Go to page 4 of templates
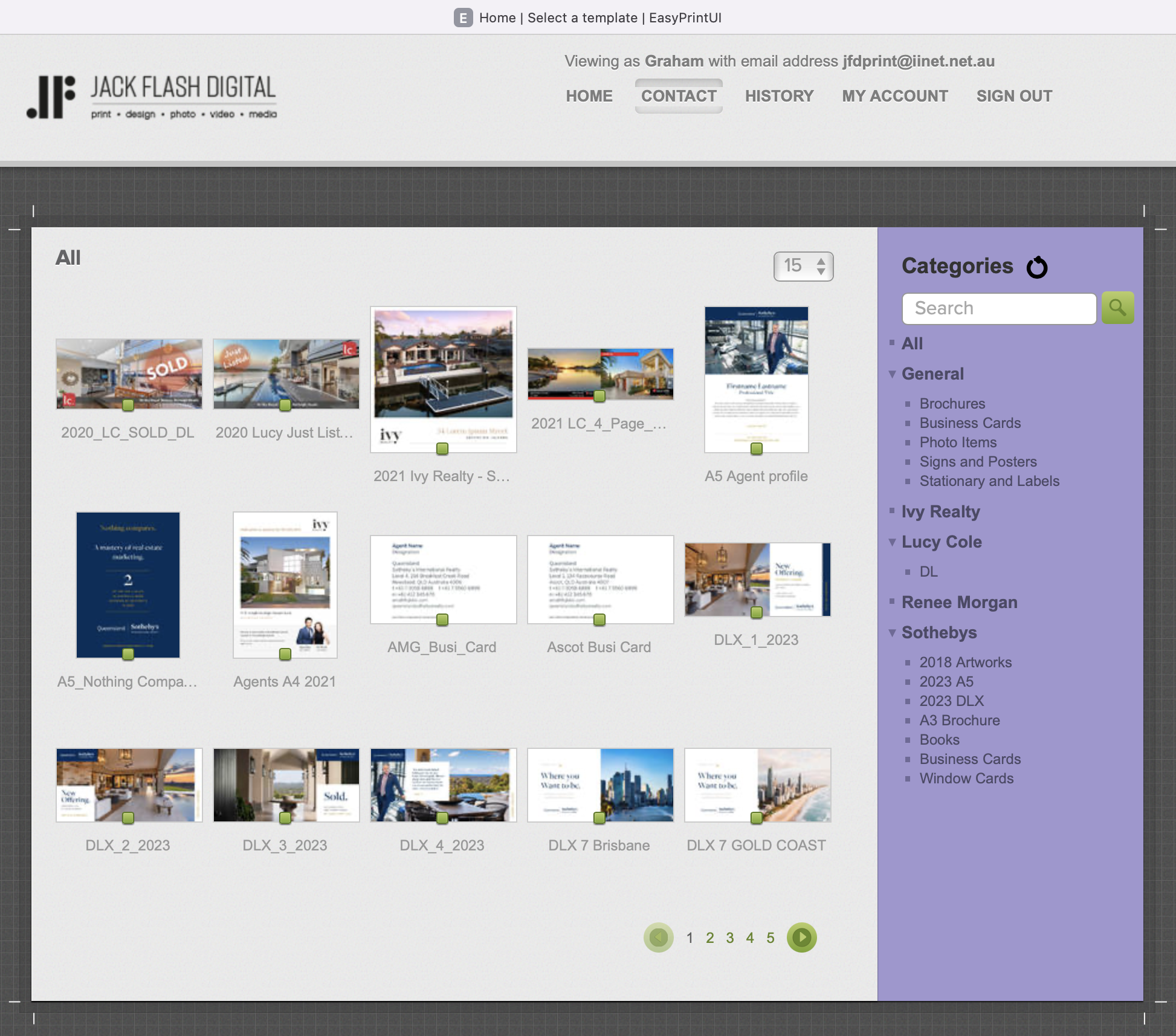The height and width of the screenshot is (1036, 1176). click(750, 938)
